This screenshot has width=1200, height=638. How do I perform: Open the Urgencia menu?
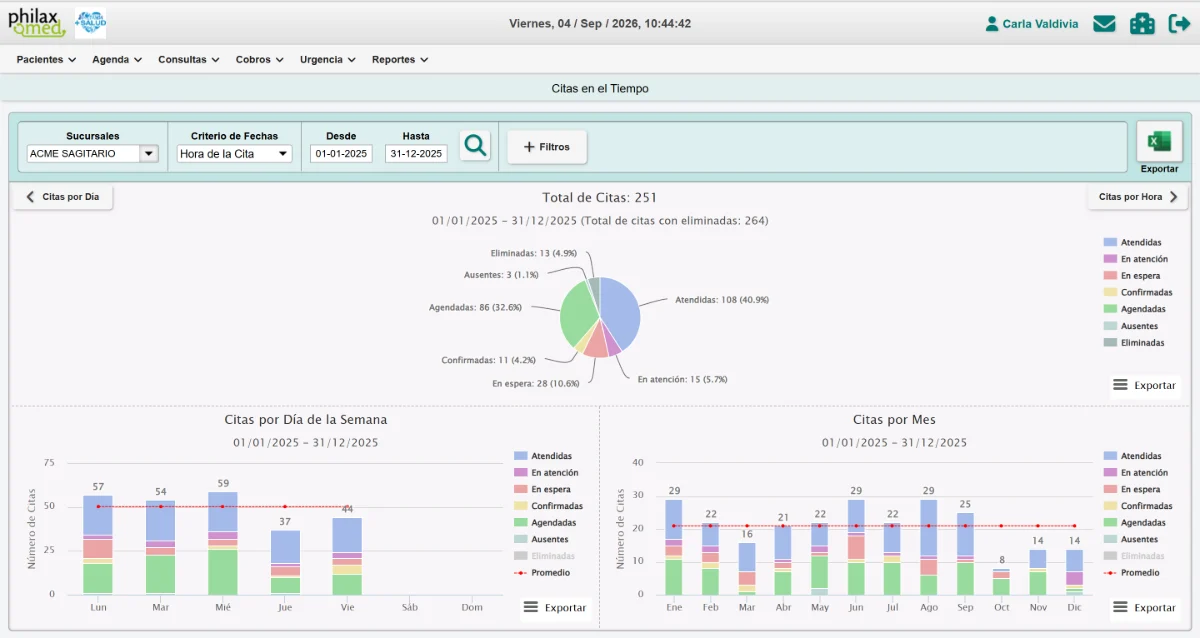pyautogui.click(x=328, y=60)
